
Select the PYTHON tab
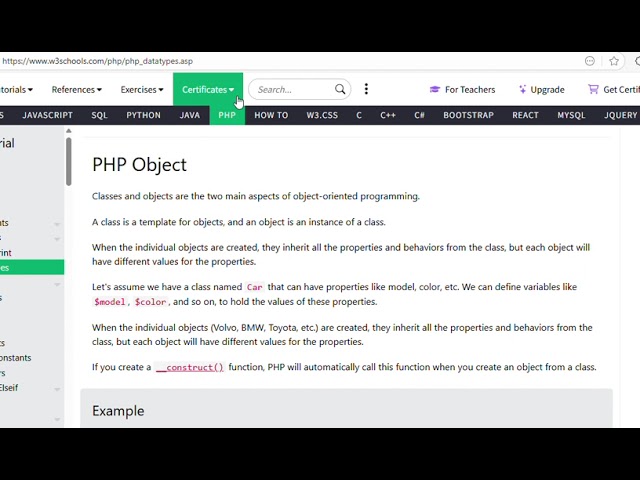[x=143, y=115]
